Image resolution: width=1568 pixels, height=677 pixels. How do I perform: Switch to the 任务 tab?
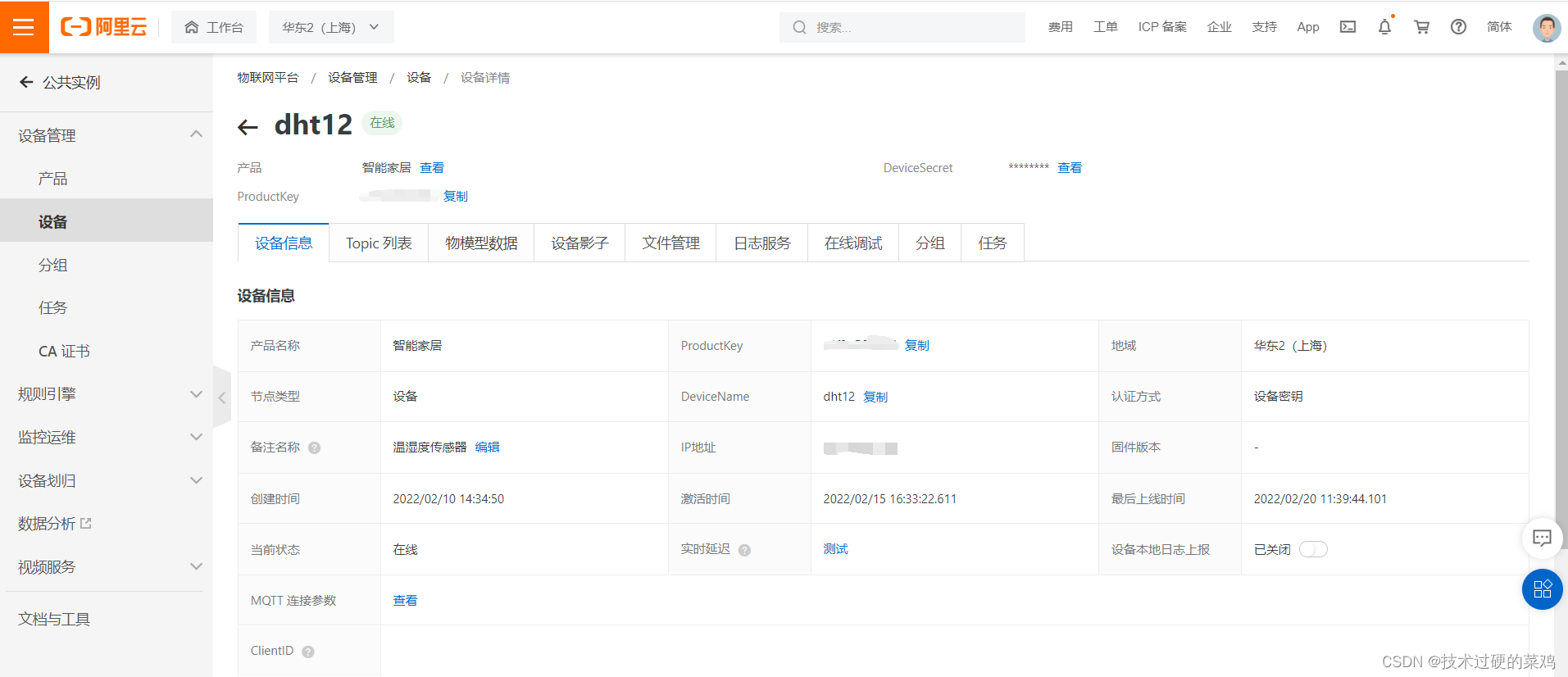tap(993, 243)
